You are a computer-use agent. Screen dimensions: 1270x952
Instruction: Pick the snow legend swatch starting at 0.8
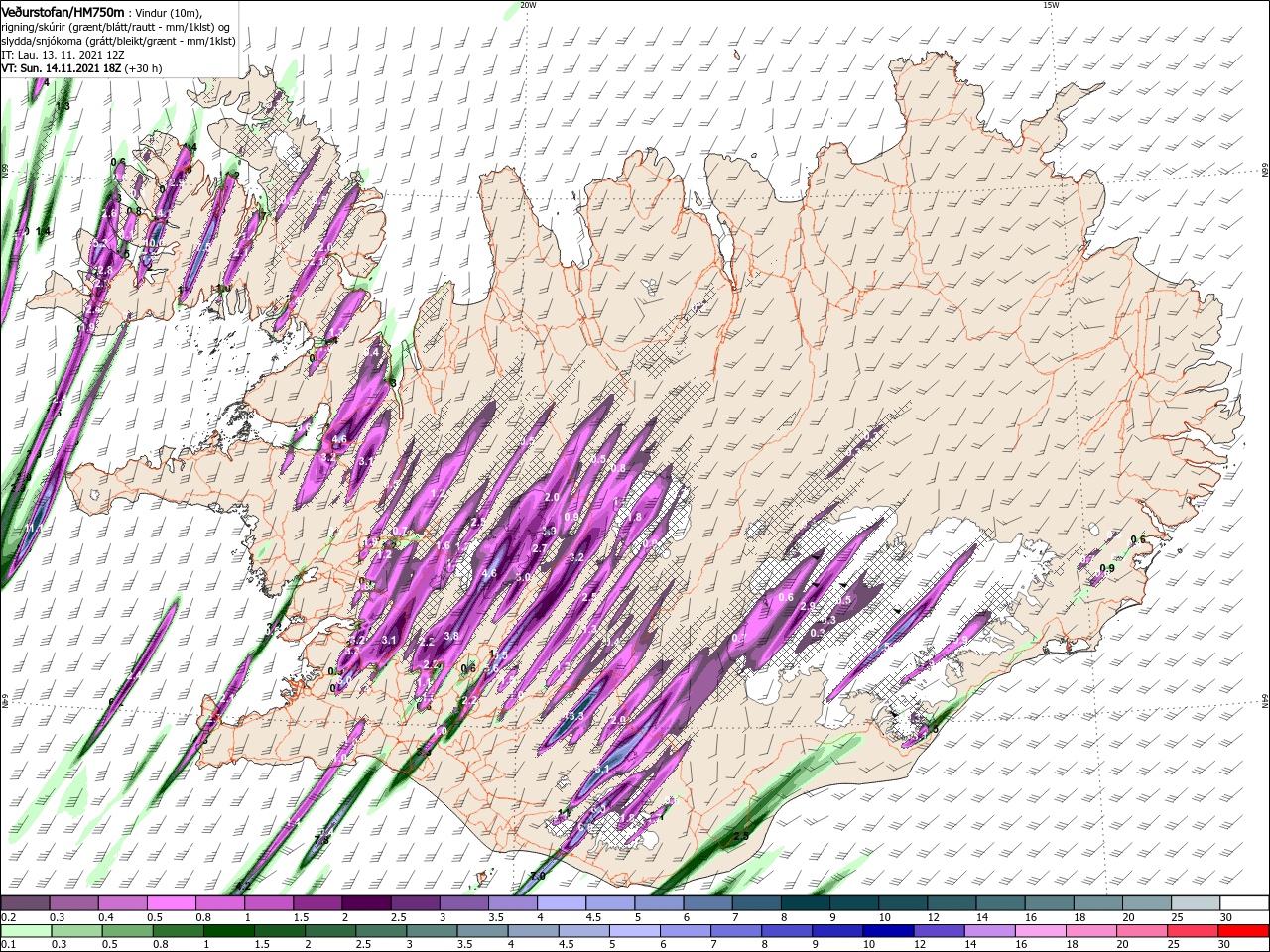click(219, 902)
